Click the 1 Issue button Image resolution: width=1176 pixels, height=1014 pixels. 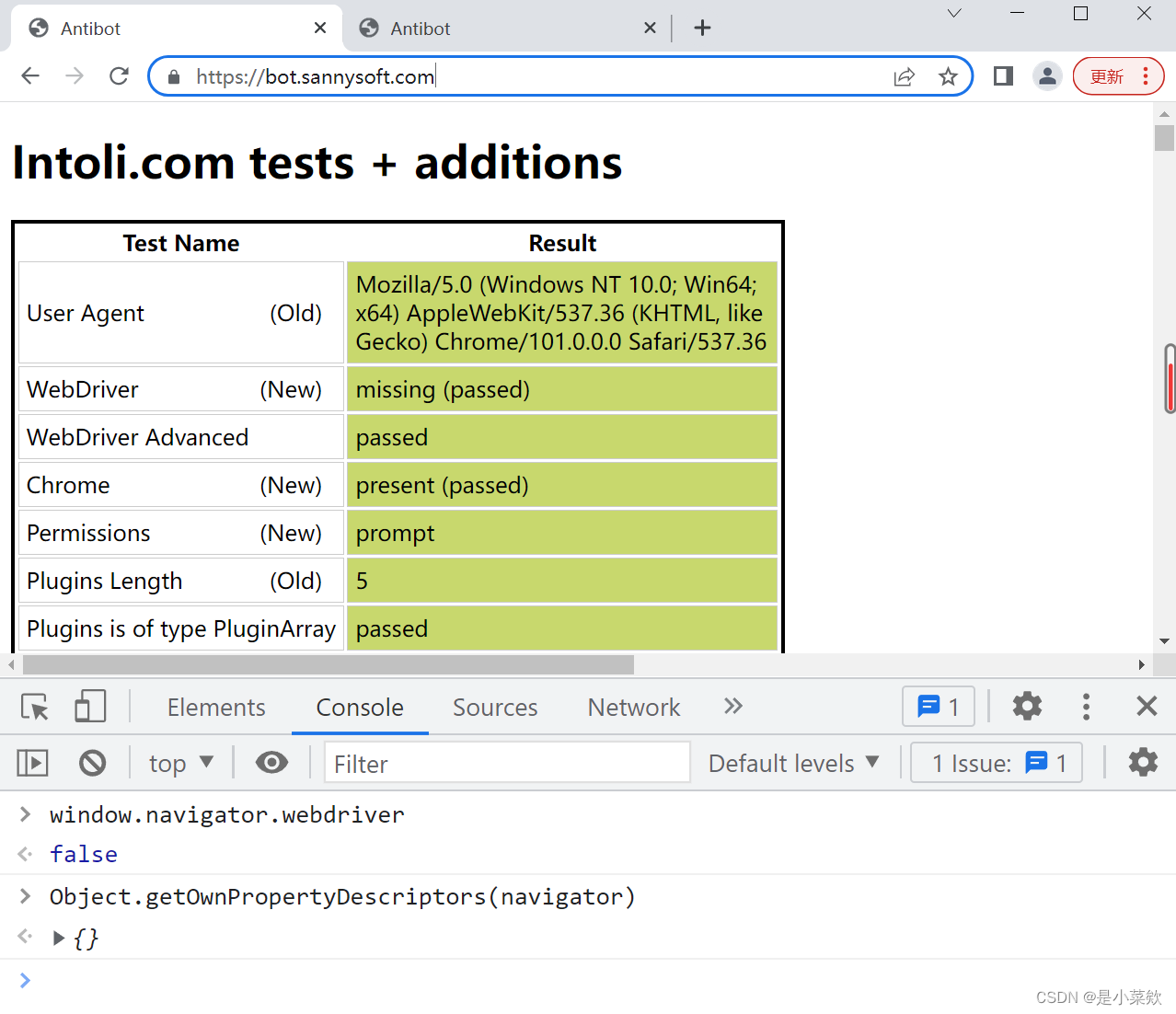[997, 763]
